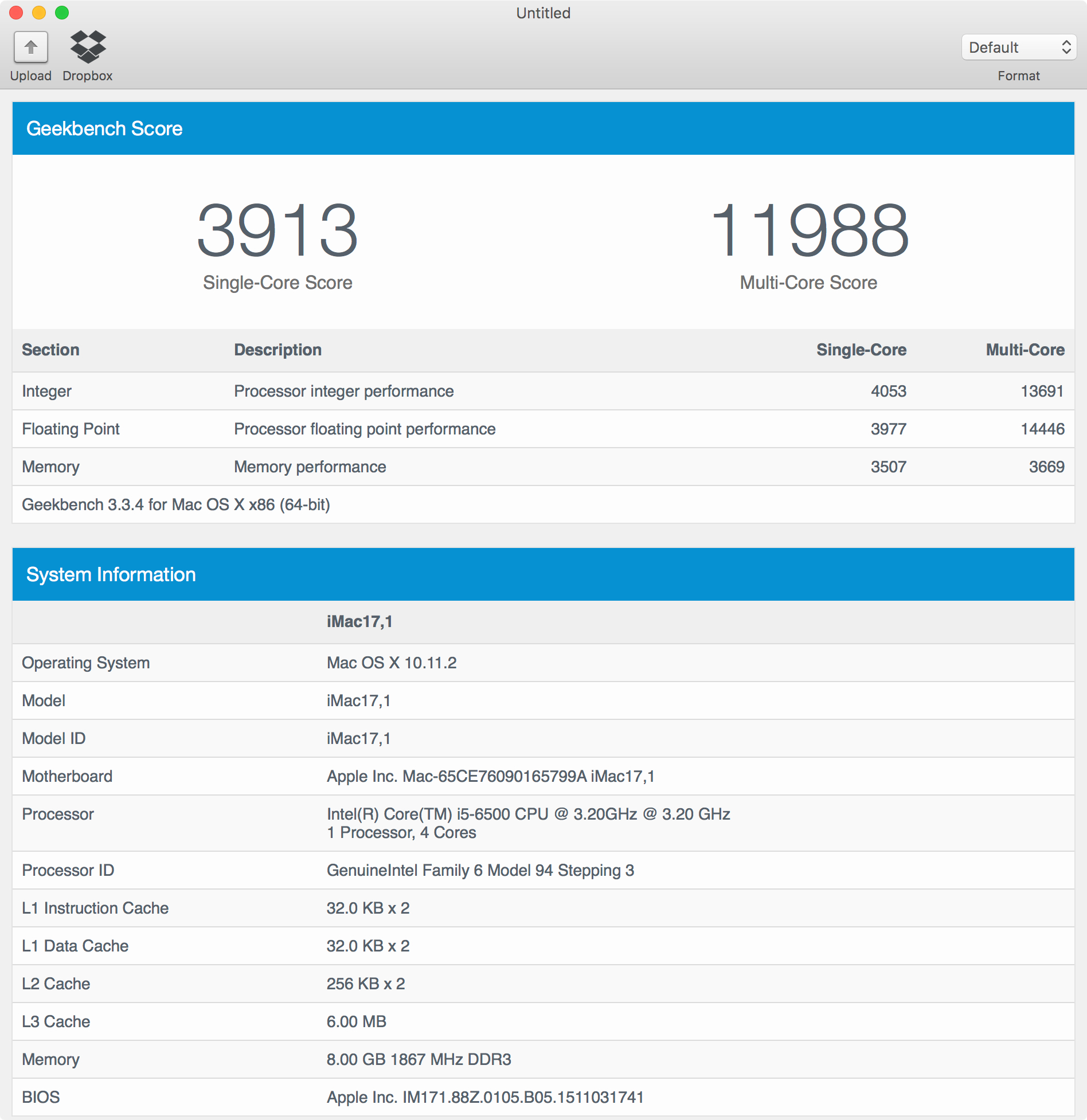Click the BIOS version text
Screen dimensions: 1087x1120
pyautogui.click(x=485, y=1097)
